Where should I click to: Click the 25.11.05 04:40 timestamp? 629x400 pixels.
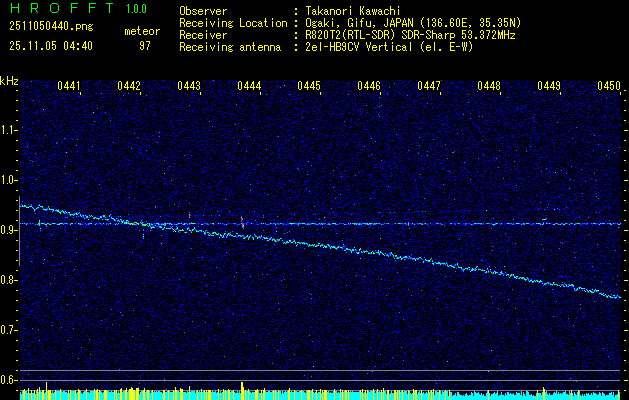tap(51, 46)
